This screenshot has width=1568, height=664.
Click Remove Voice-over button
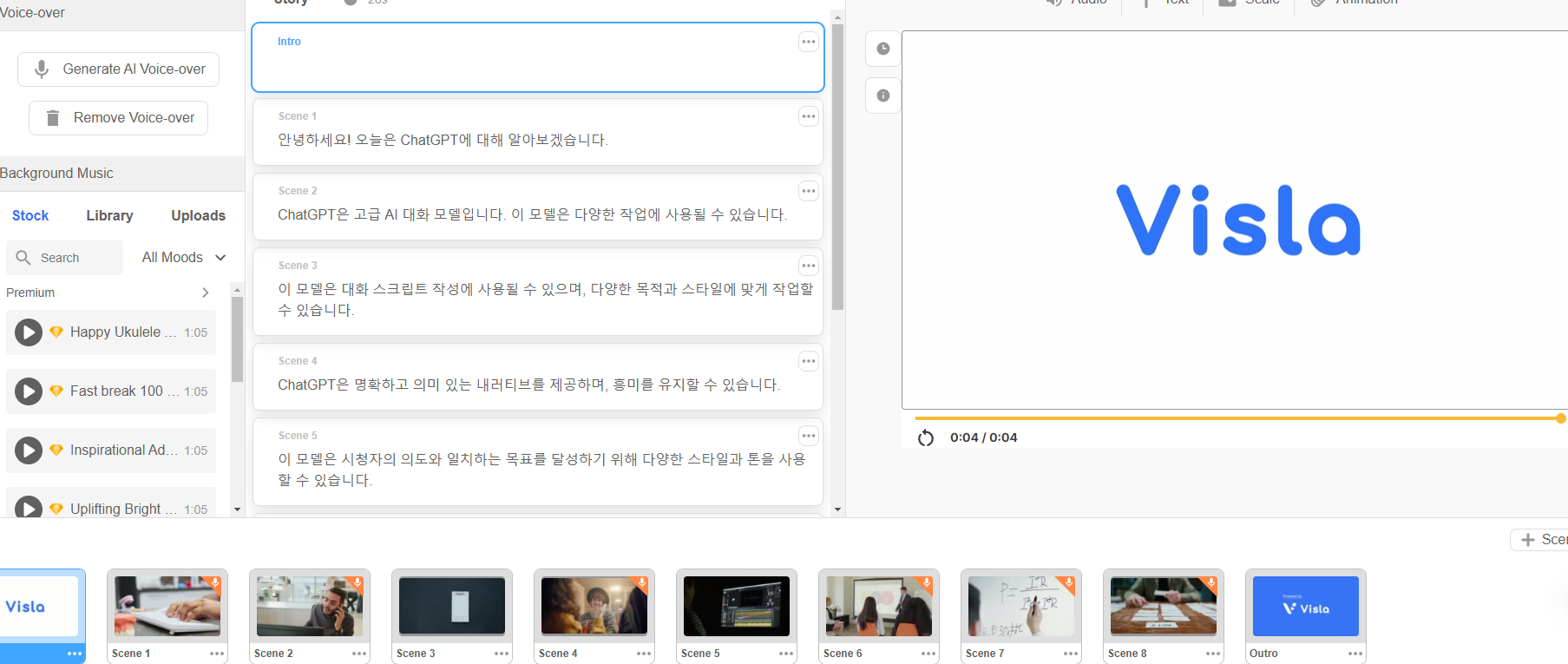pos(118,118)
